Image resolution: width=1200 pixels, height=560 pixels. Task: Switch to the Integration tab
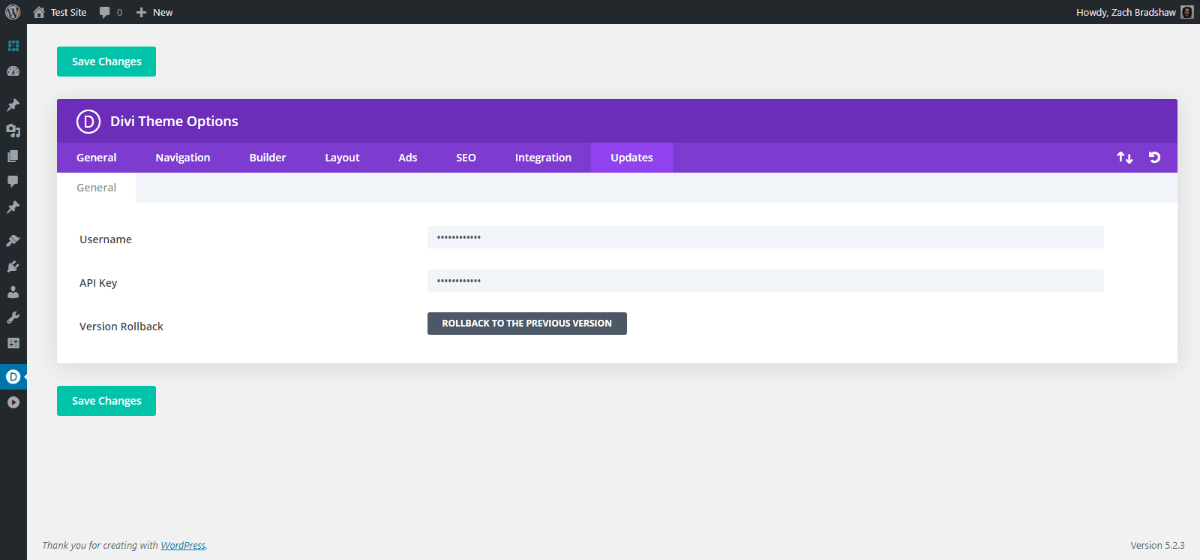pos(543,158)
